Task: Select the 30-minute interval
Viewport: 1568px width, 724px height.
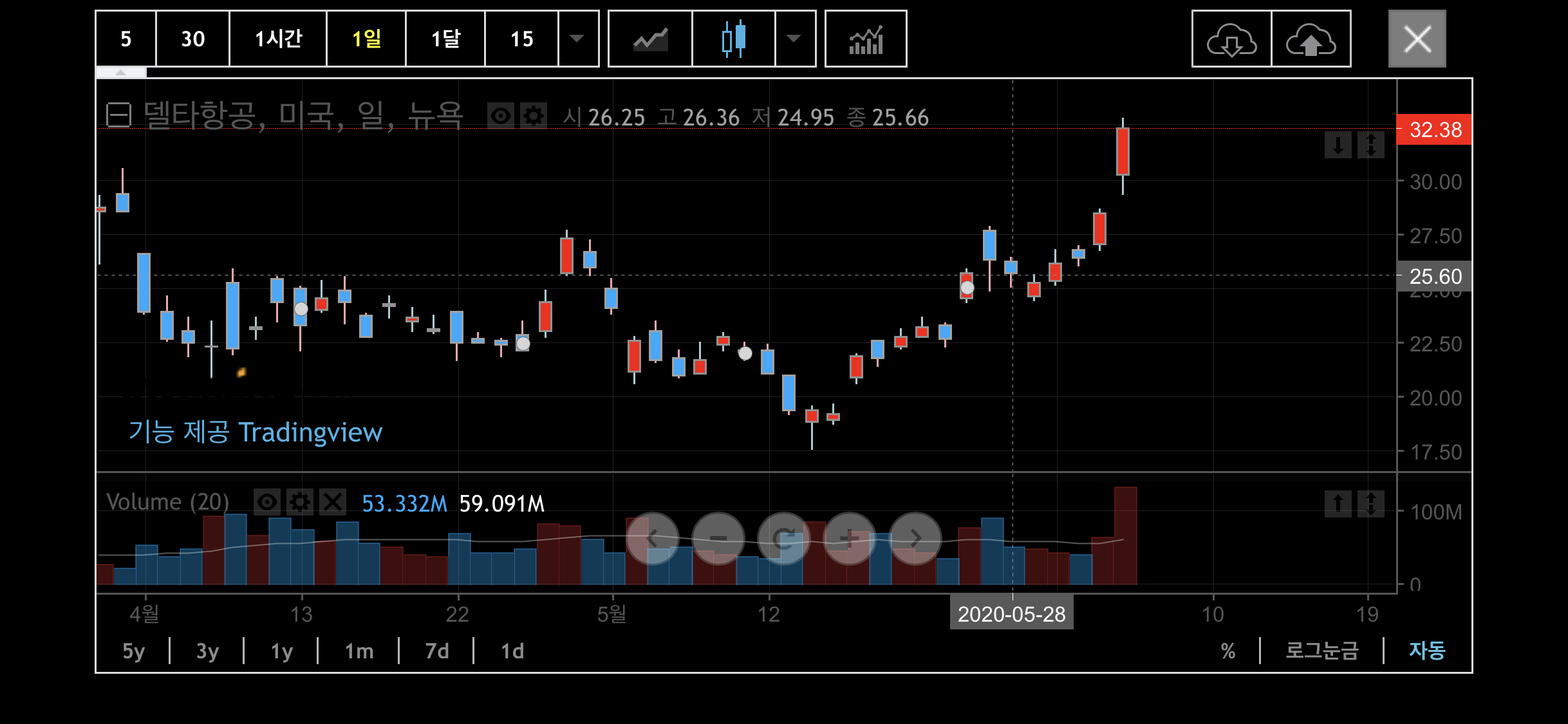Action: (192, 39)
